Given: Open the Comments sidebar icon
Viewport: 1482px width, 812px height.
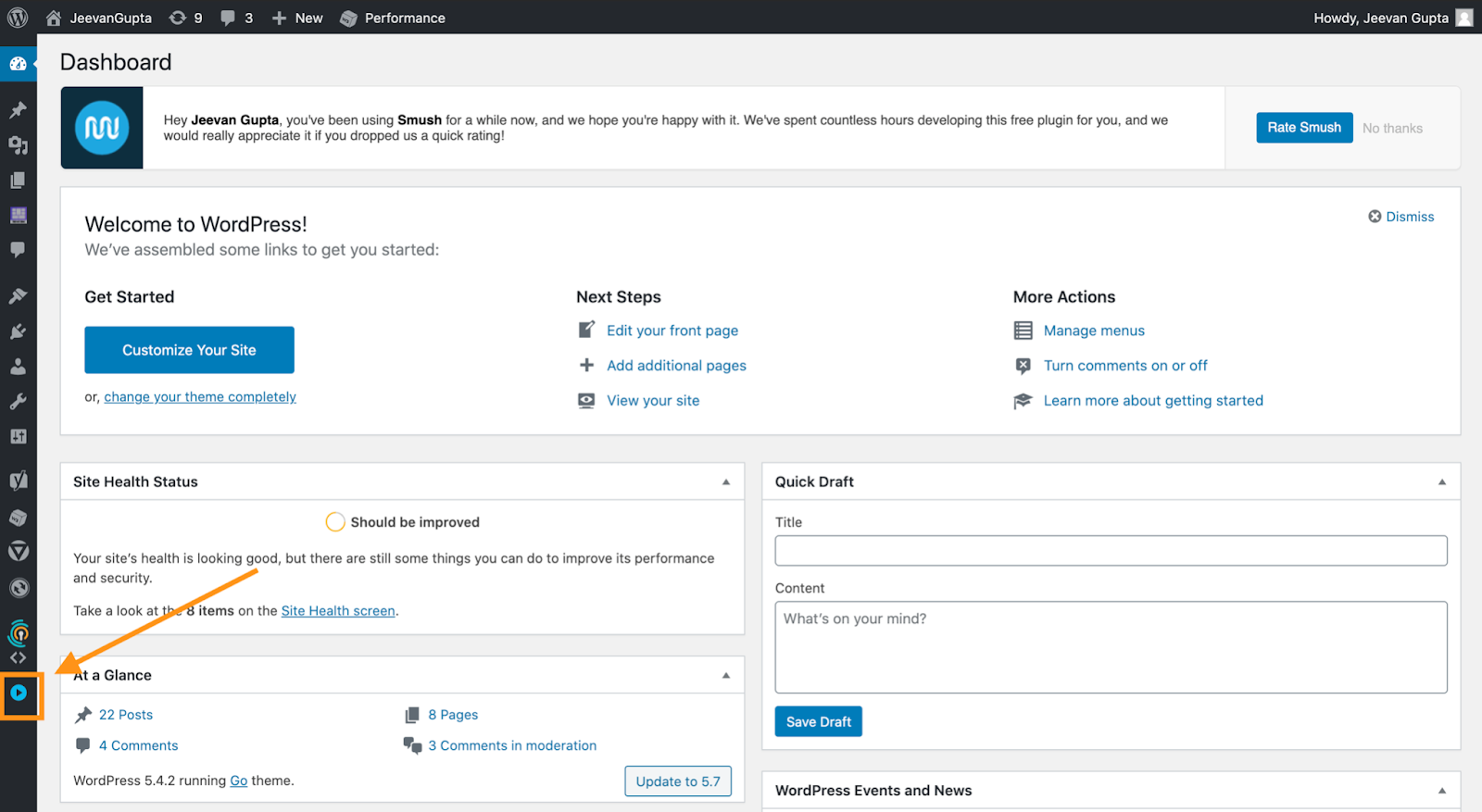Looking at the screenshot, I should pyautogui.click(x=18, y=250).
